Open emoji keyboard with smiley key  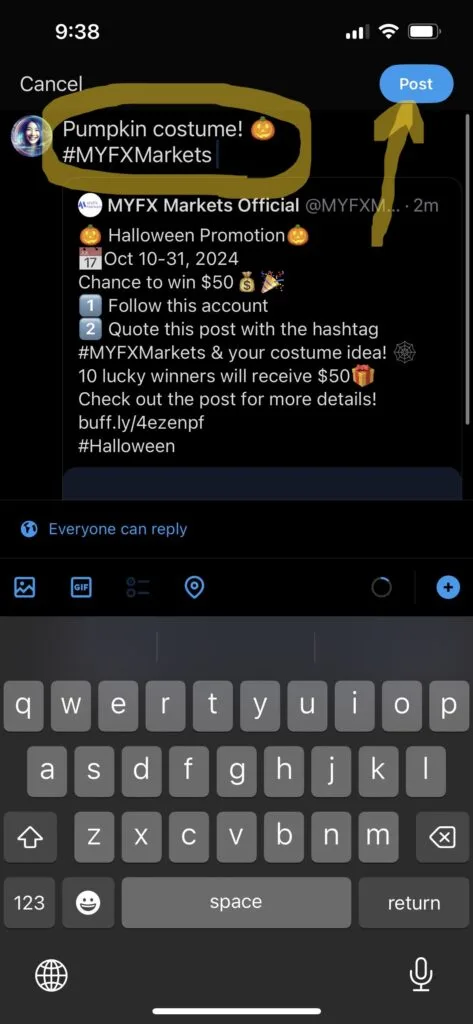pos(88,903)
